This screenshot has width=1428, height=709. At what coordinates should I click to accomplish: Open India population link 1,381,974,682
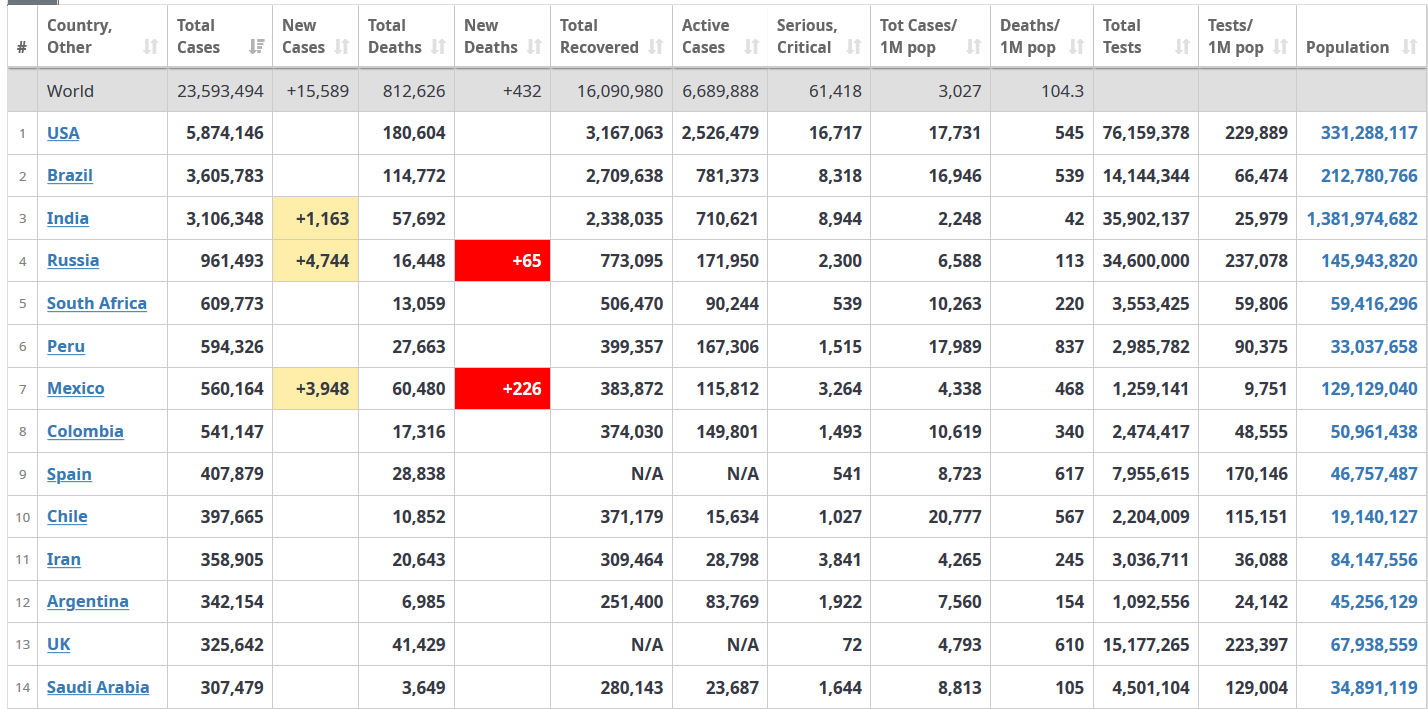1362,218
